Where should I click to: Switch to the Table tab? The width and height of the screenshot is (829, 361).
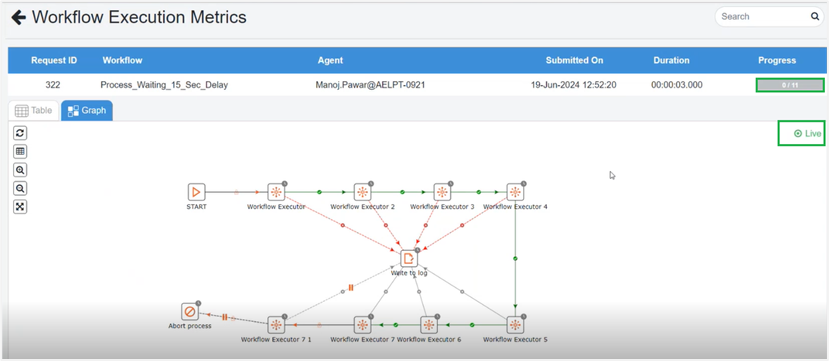pos(34,110)
